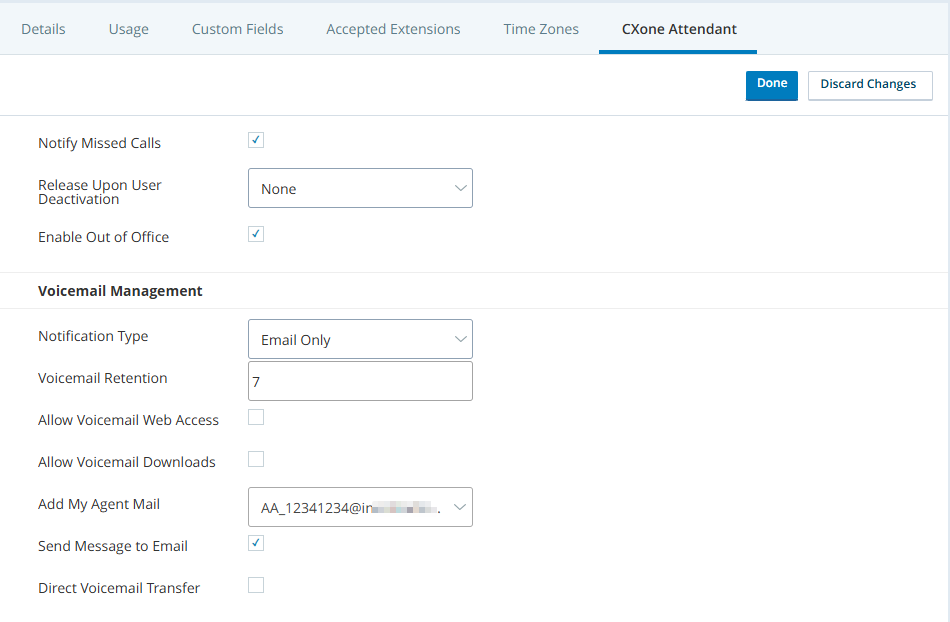Viewport: 950px width, 622px height.
Task: Click the Discard Changes button
Action: [x=869, y=85]
